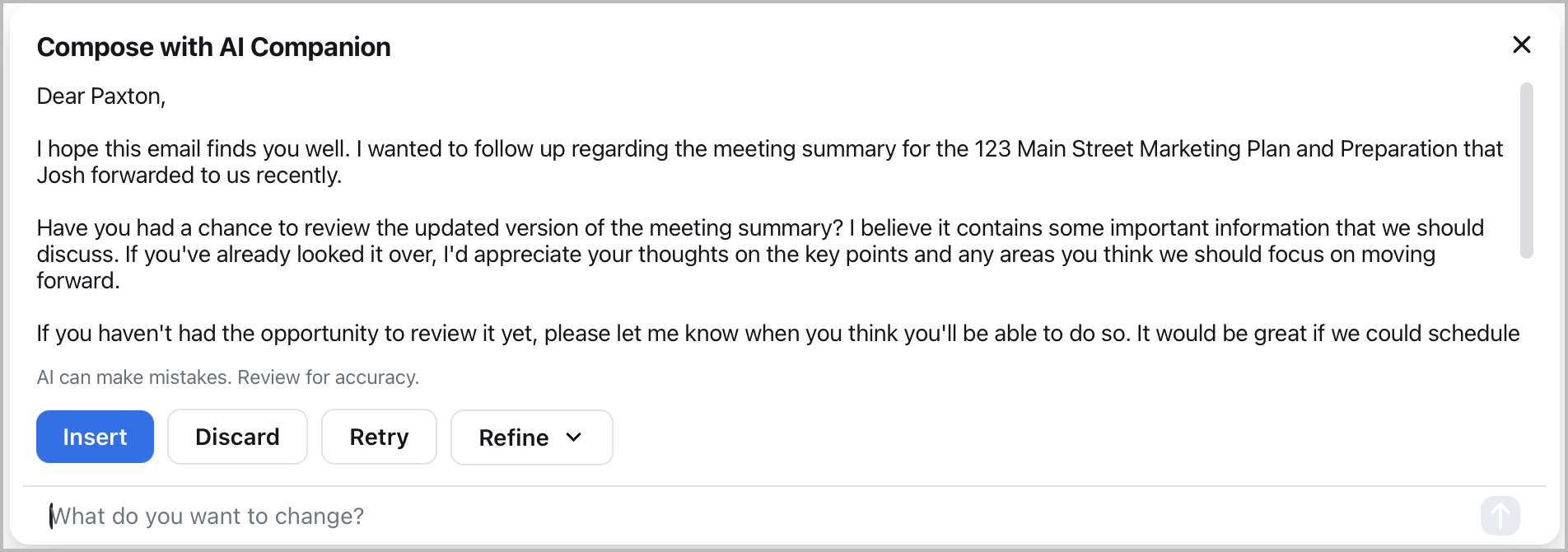Close the Compose with AI Companion dialog
Image resolution: width=1568 pixels, height=552 pixels.
1521,44
